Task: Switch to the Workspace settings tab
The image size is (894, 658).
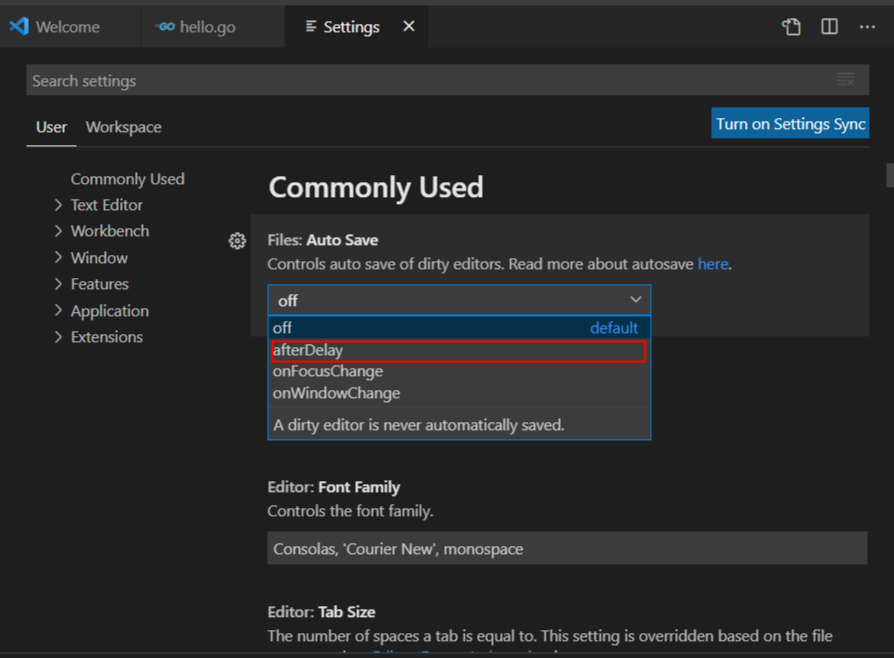Action: (x=124, y=127)
